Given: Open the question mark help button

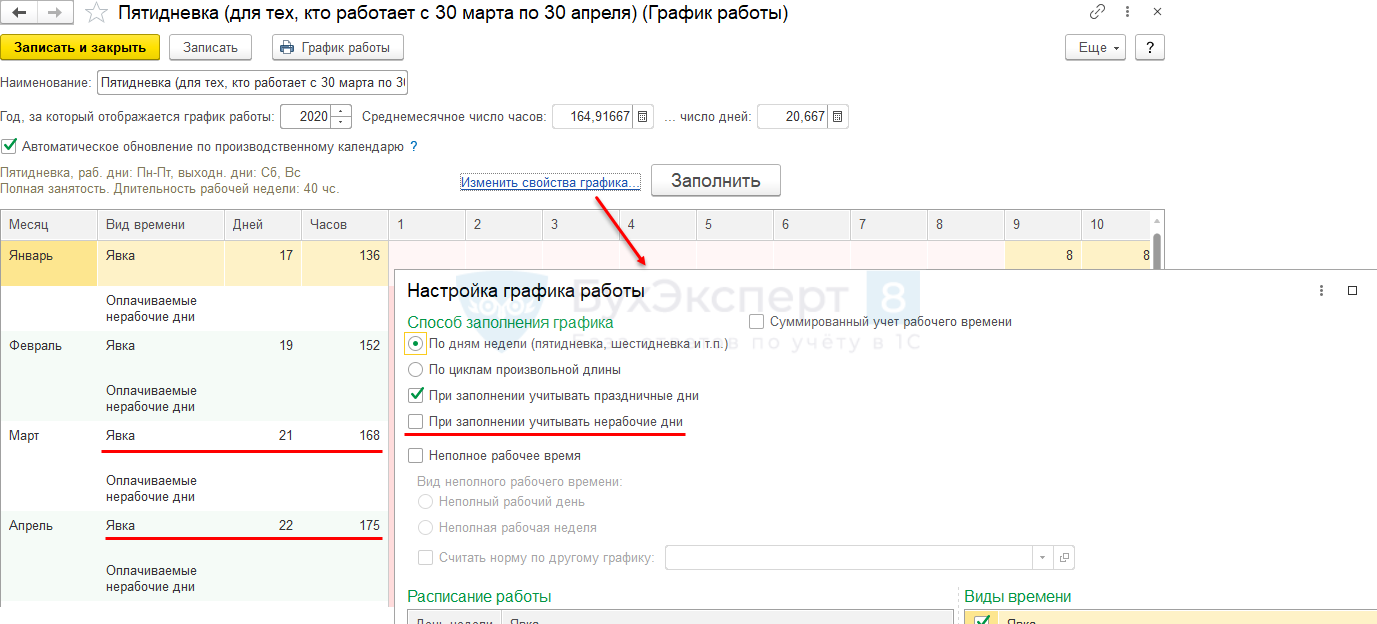Looking at the screenshot, I should coord(1150,47).
